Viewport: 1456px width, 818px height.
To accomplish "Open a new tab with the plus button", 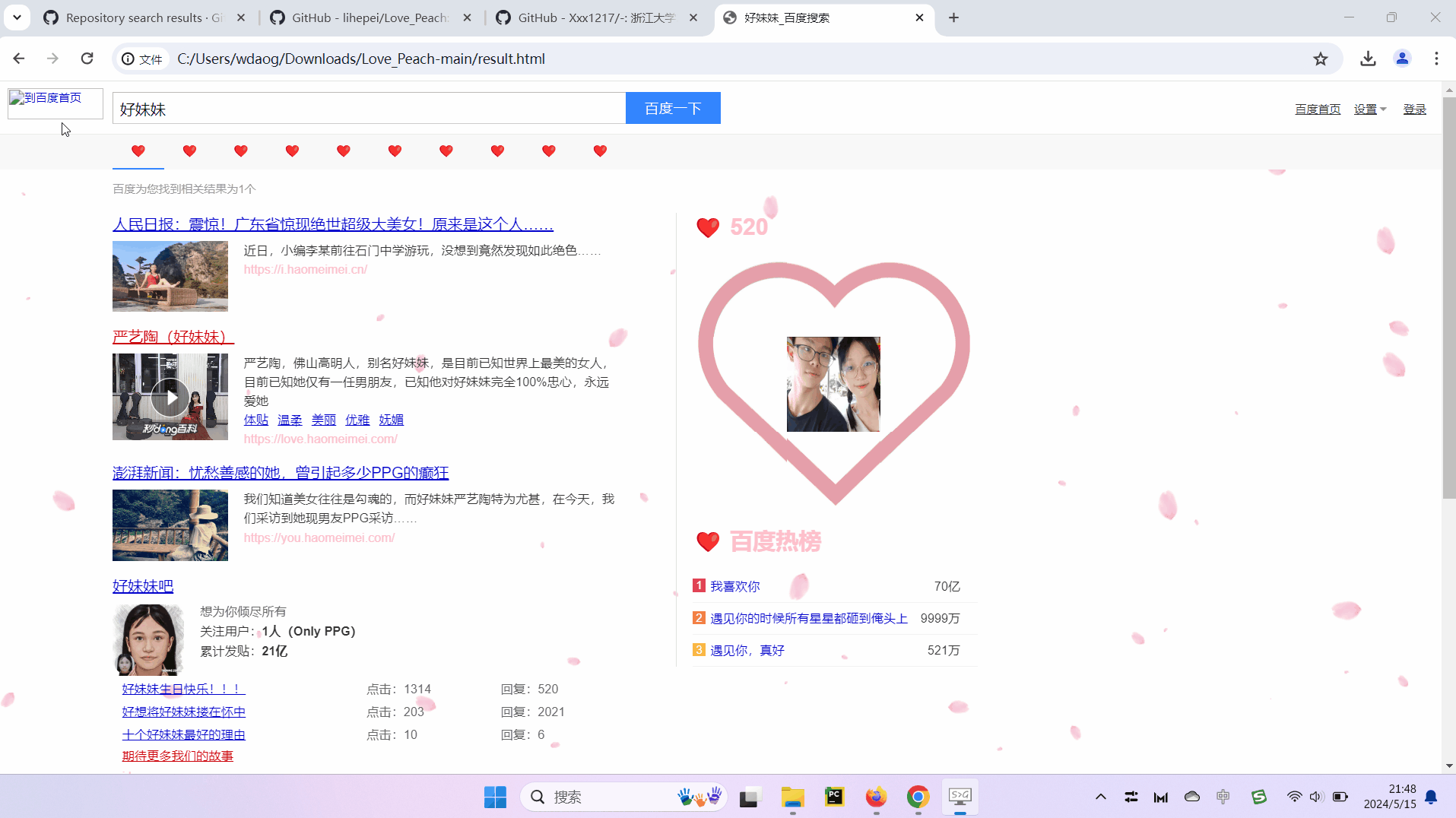I will 953,17.
